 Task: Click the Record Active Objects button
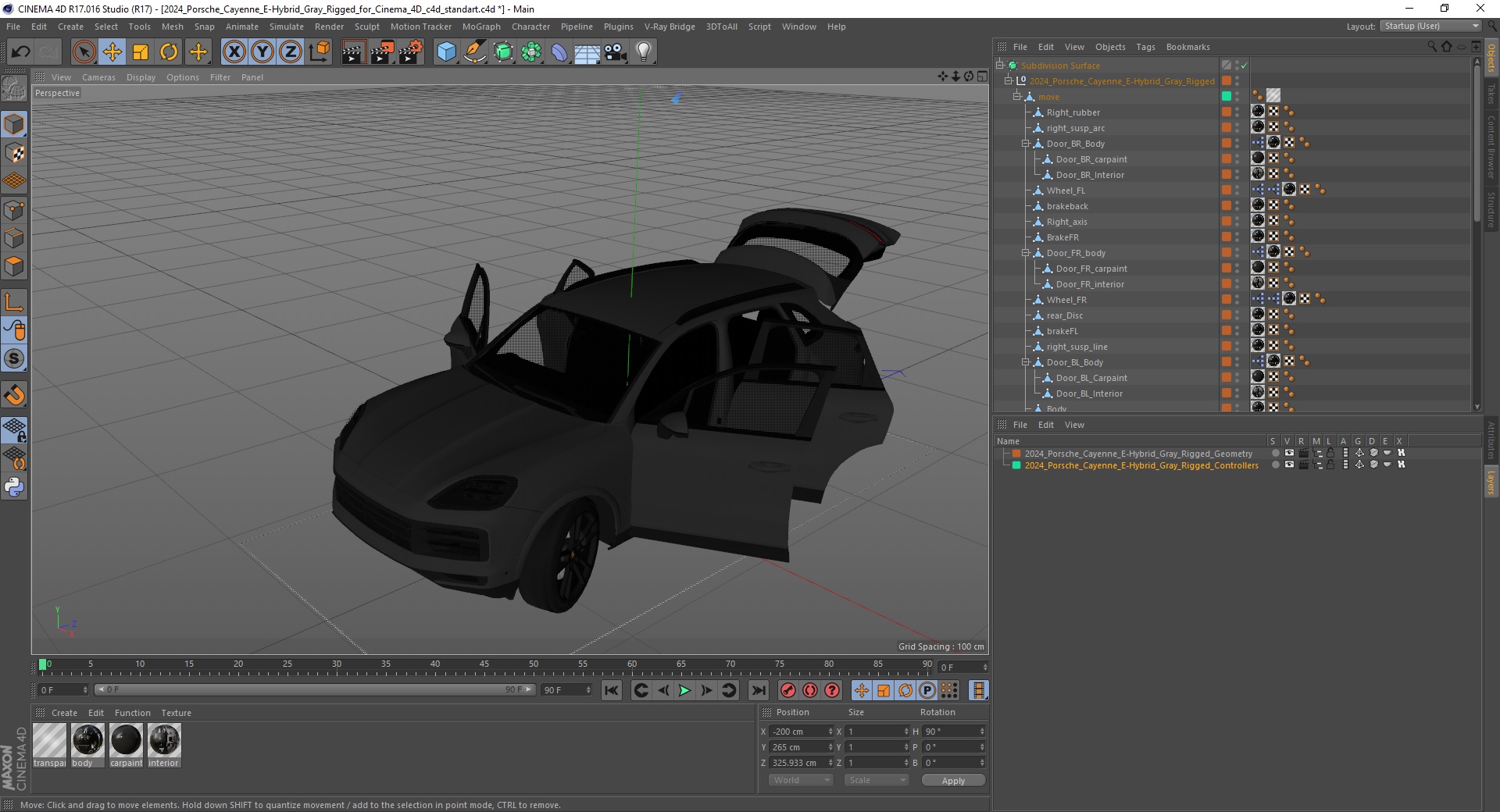point(788,690)
